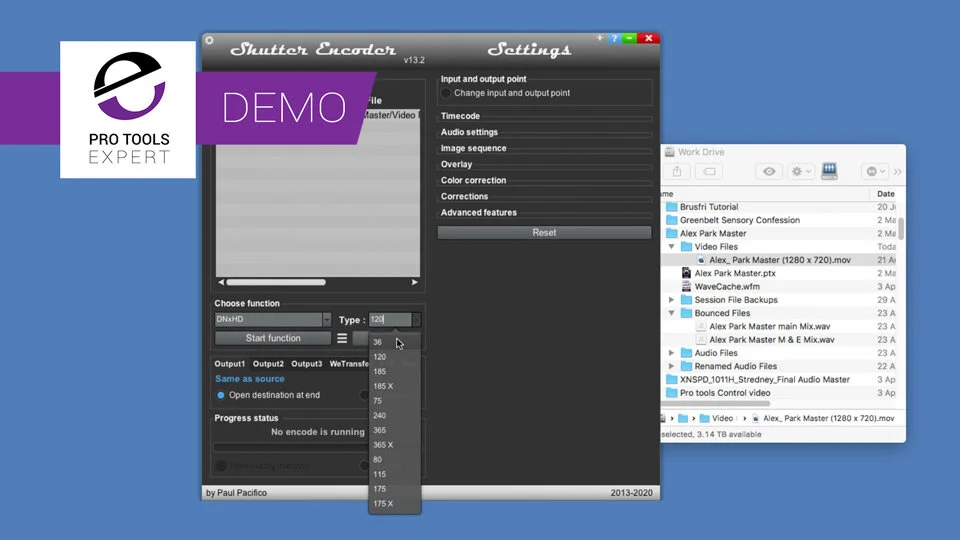Switch to the Output2 tab
Screen dimensions: 960x540
tap(268, 364)
